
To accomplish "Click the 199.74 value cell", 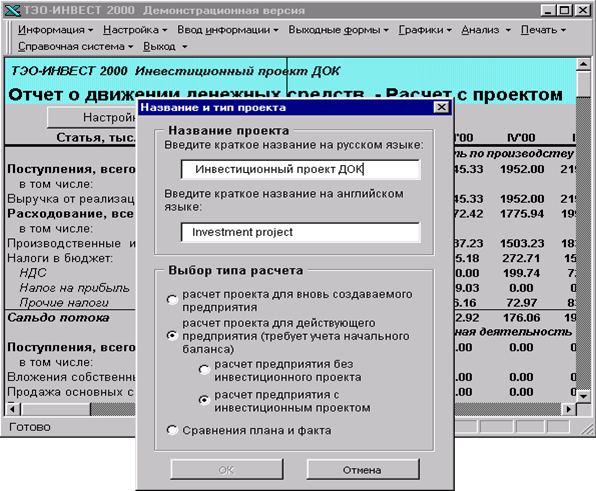I will (x=521, y=273).
